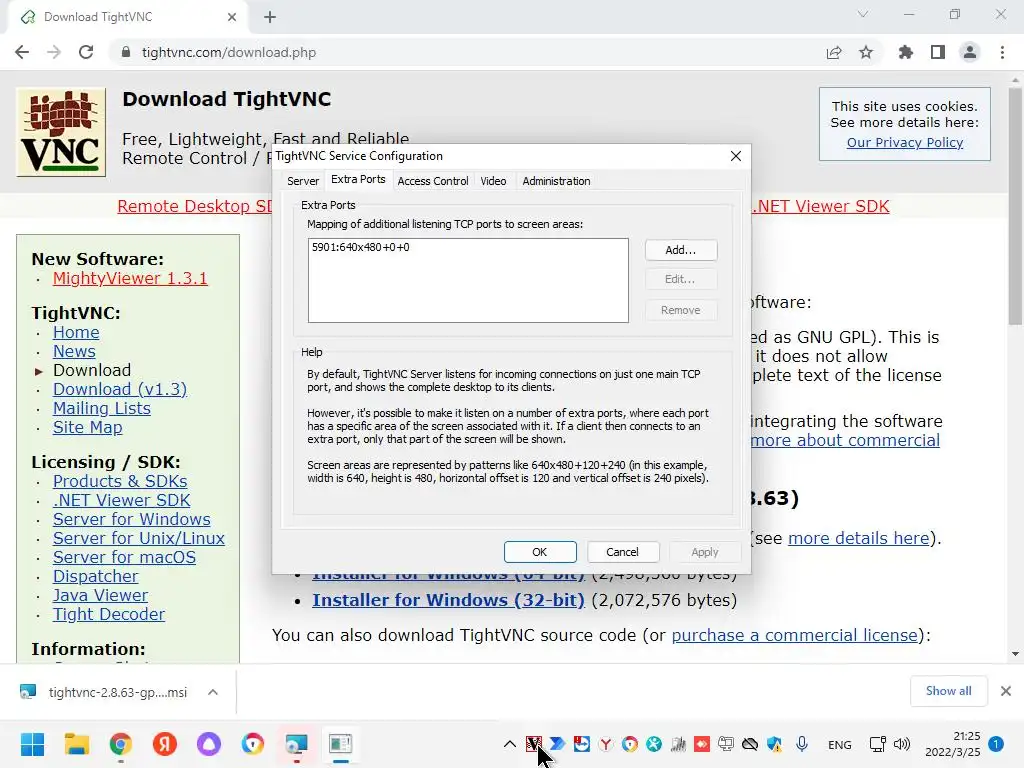Open the Video tab
Image resolution: width=1024 pixels, height=768 pixels.
click(x=493, y=181)
